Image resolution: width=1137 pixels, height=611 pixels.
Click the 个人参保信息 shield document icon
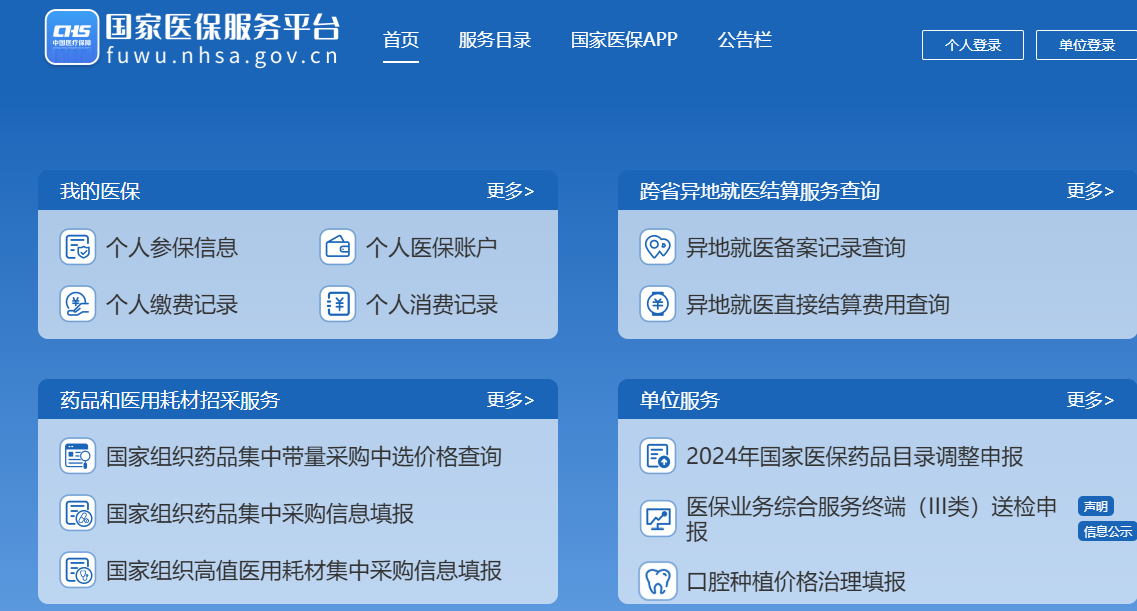point(78,247)
